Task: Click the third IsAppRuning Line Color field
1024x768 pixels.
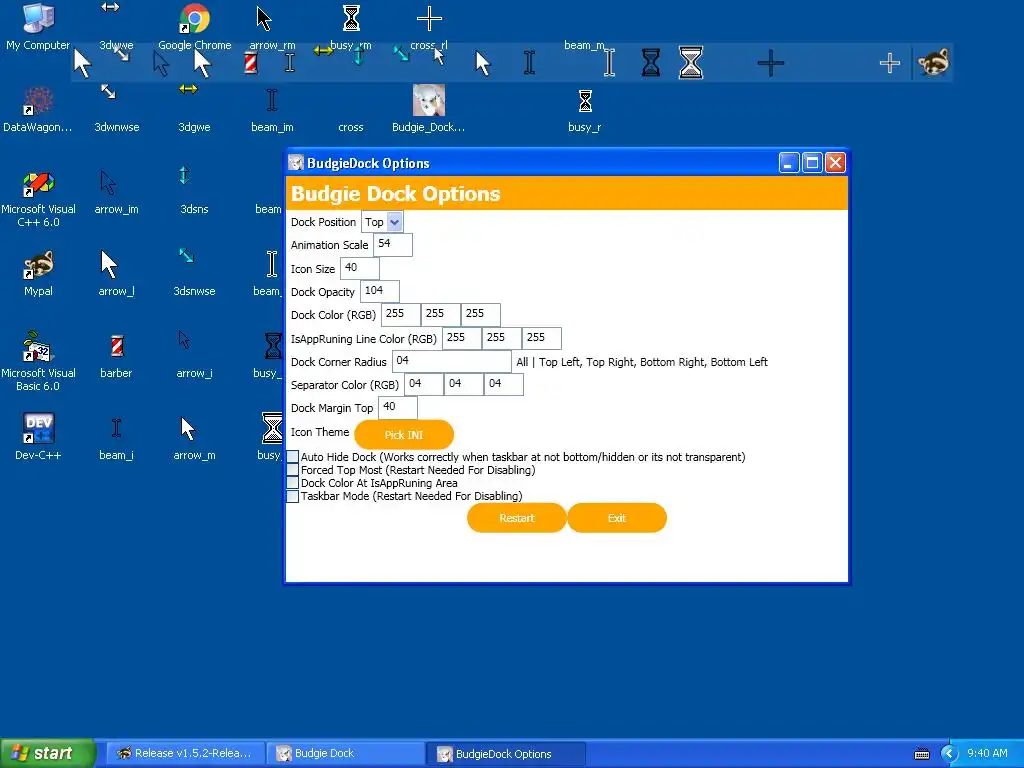Action: (x=541, y=338)
